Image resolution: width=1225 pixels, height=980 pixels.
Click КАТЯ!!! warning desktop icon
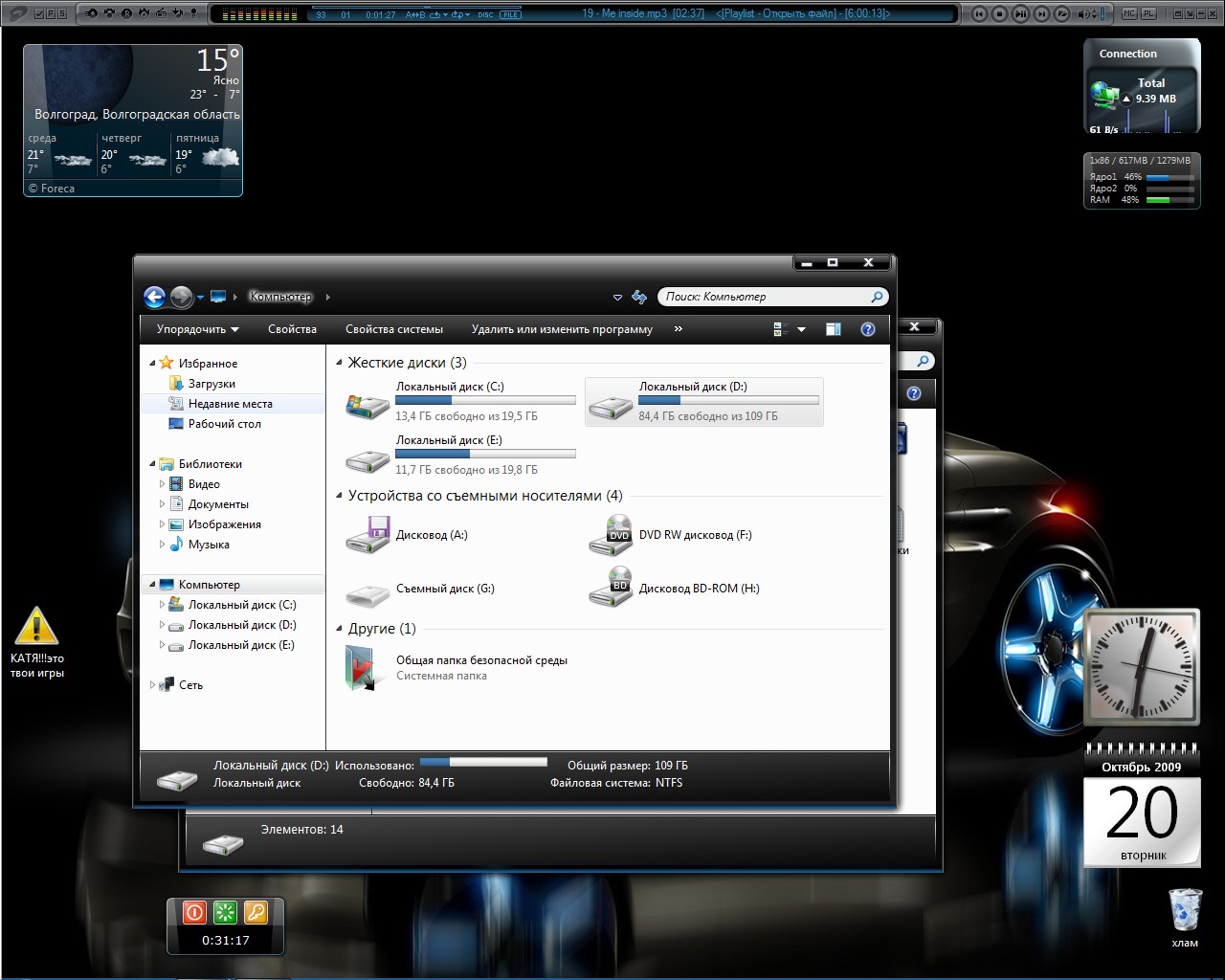[36, 628]
